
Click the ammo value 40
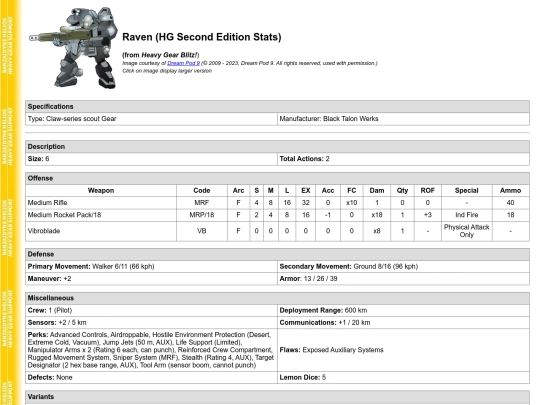[x=510, y=202]
